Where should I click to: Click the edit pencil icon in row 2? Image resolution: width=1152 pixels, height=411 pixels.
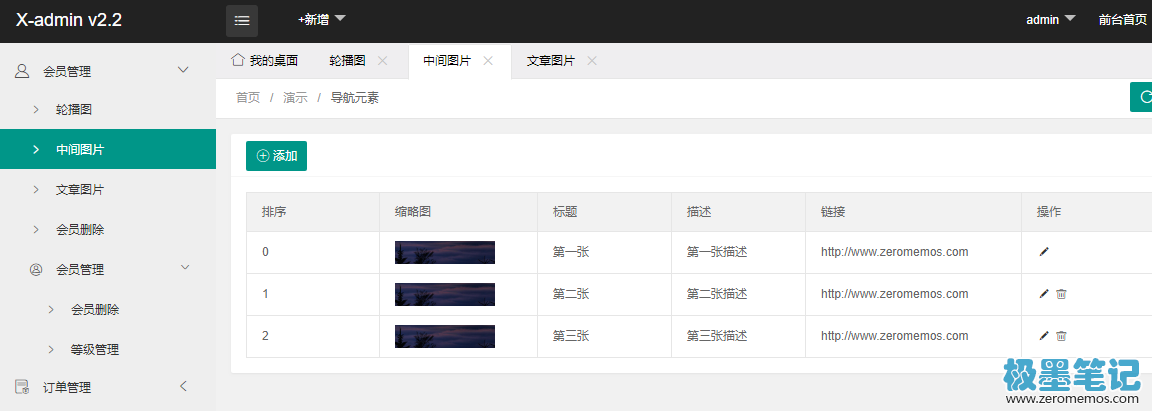1044,336
